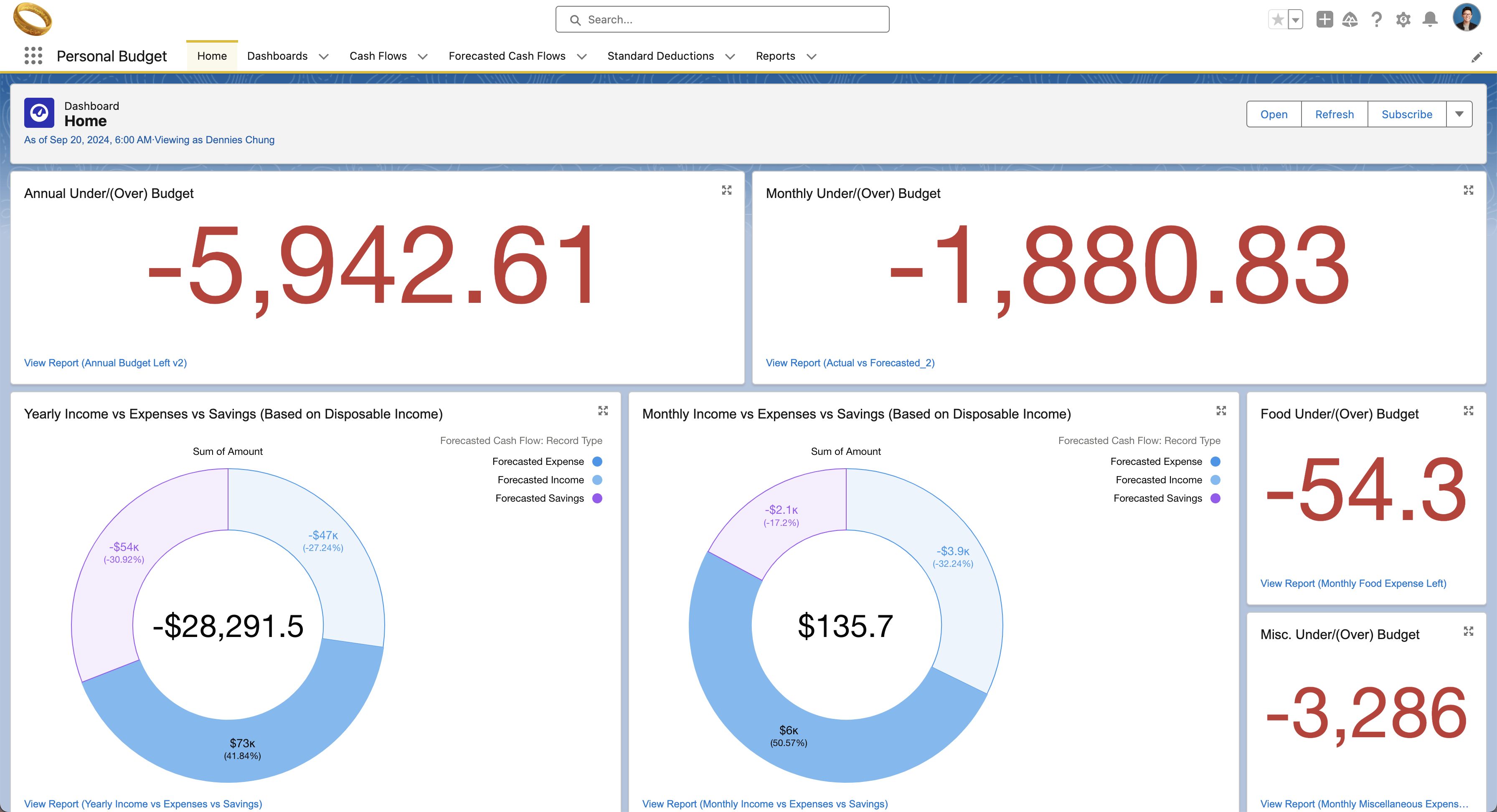Click the Favorites star icon
1497x812 pixels.
1277,20
